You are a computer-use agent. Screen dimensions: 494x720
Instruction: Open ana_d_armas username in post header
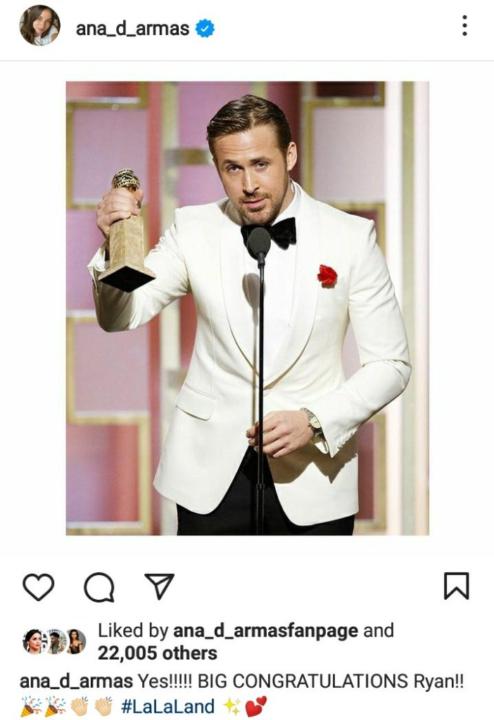[x=132, y=28]
